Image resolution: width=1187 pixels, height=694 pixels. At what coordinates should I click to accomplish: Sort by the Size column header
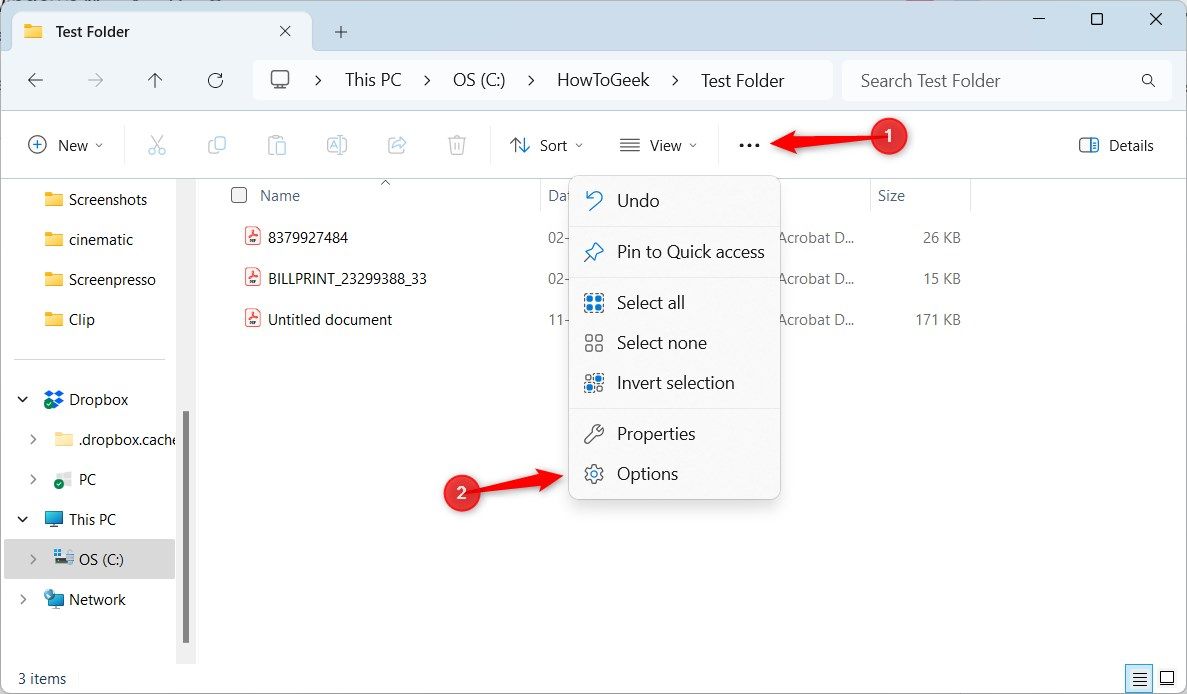(x=891, y=195)
